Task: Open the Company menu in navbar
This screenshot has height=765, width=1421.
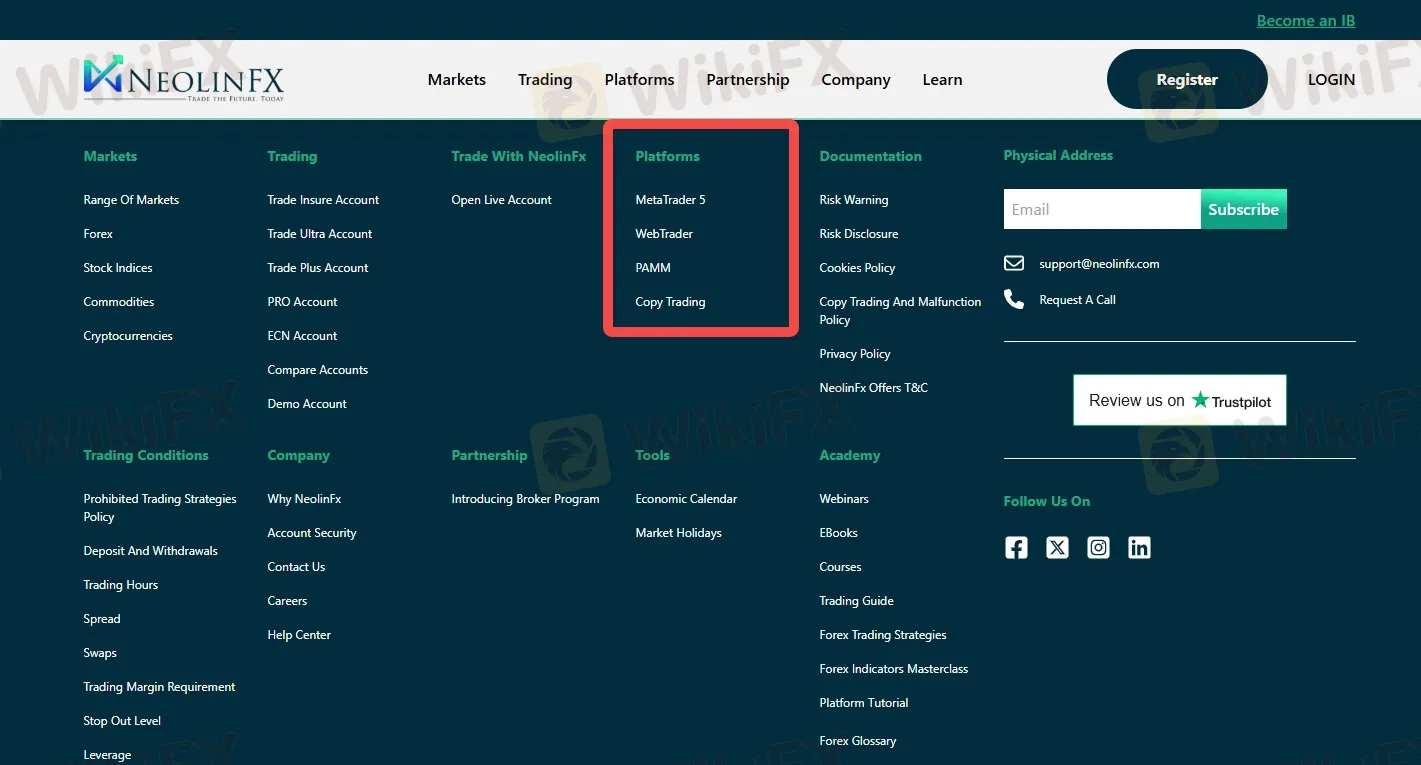Action: 856,80
